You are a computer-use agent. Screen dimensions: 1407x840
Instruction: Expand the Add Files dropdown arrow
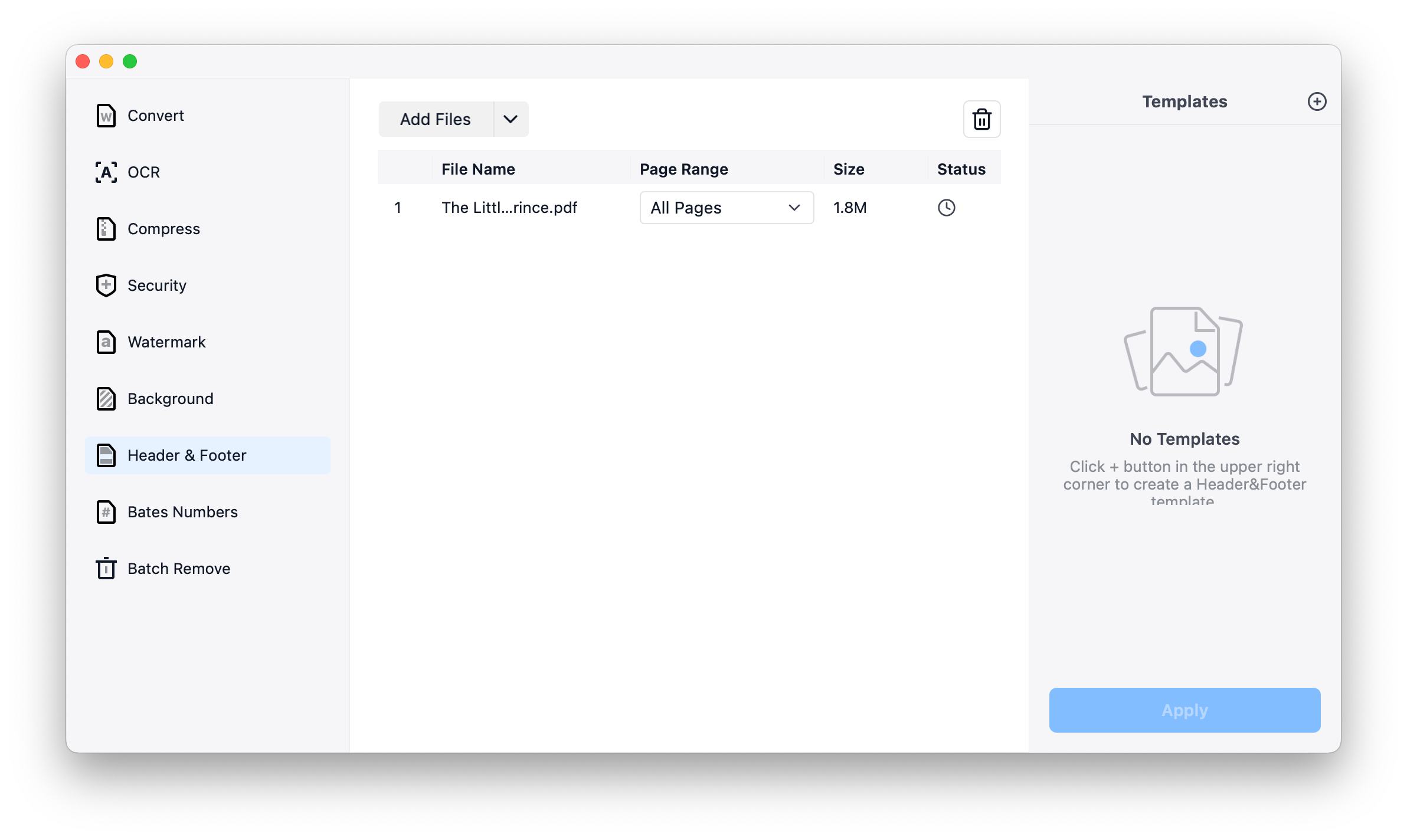[x=511, y=119]
